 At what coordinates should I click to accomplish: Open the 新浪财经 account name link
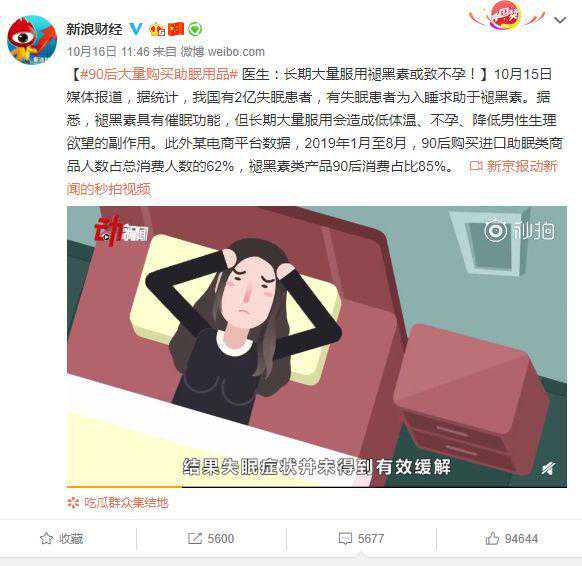pos(94,29)
